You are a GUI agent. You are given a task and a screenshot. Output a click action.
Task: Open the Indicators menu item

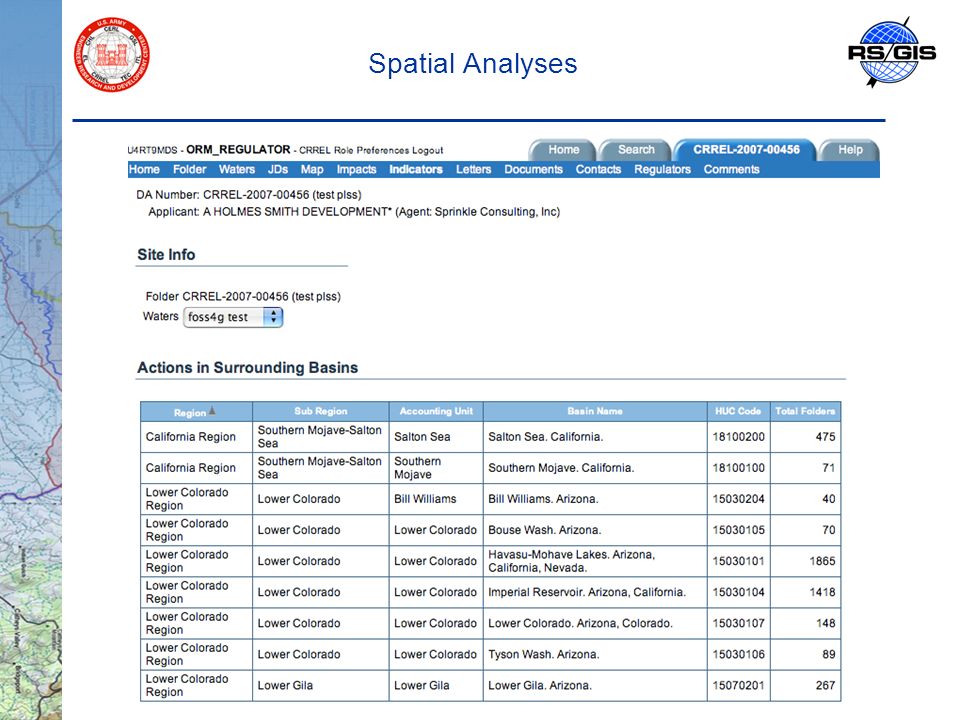click(416, 170)
